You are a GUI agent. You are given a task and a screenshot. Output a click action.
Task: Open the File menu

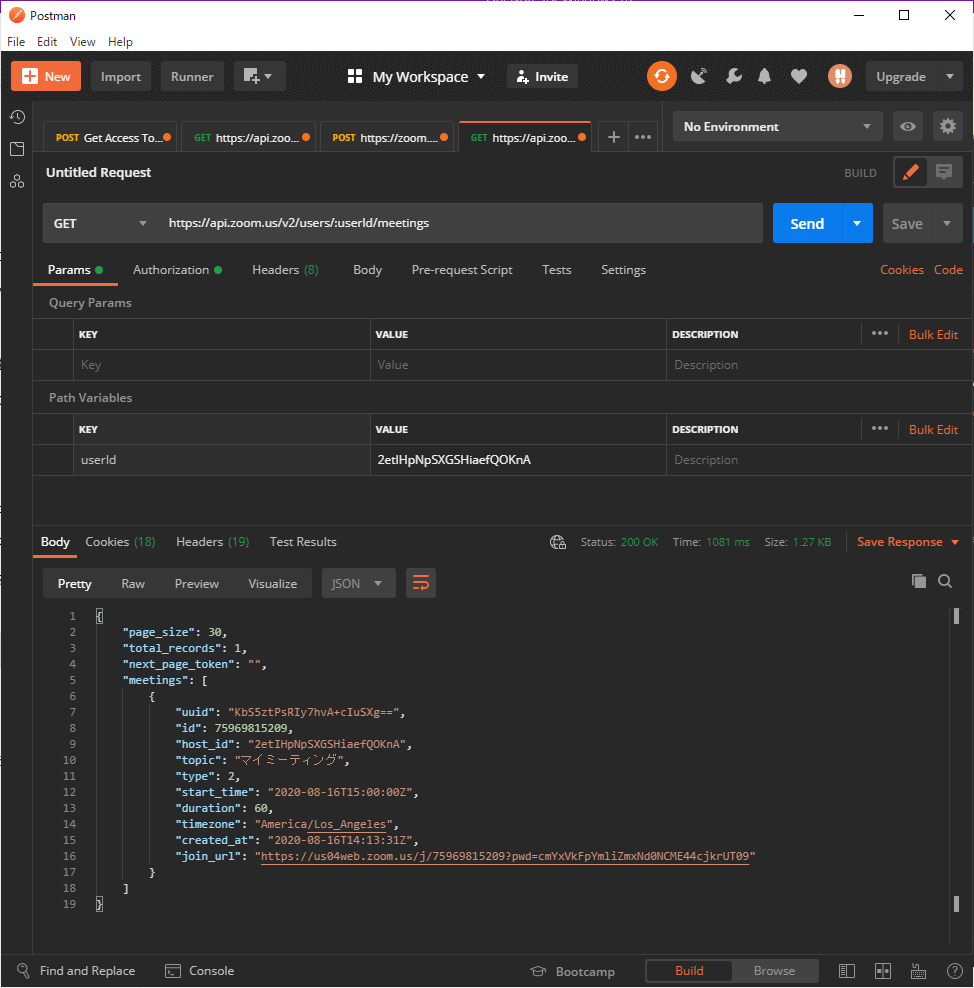[x=16, y=42]
